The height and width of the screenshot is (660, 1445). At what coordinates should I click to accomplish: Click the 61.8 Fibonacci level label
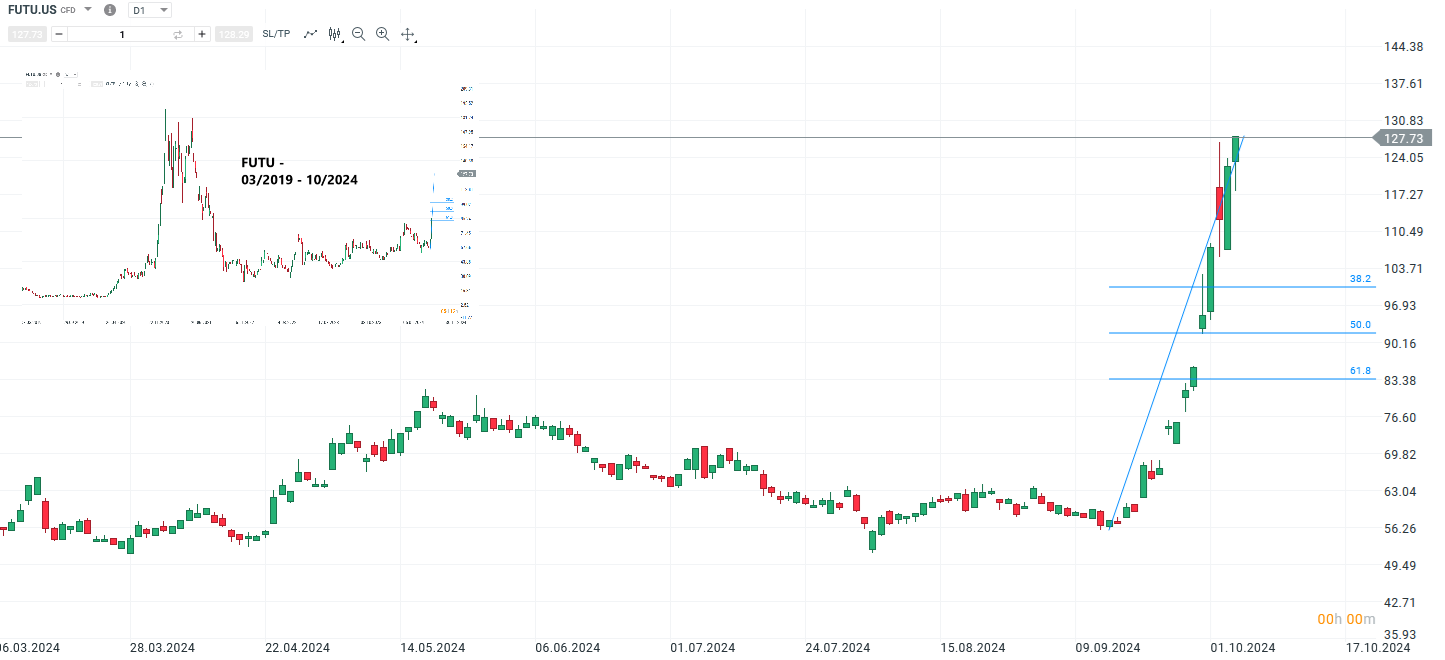tap(1360, 370)
